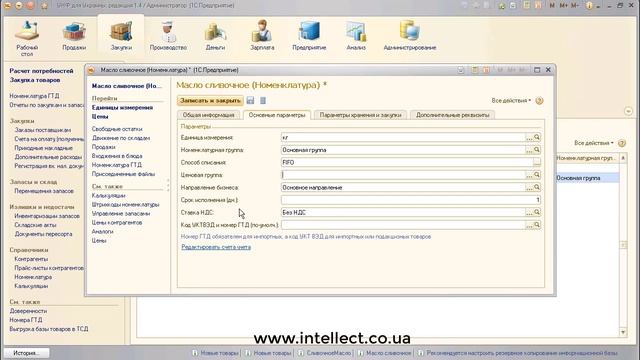Open Все действия menu in background list window
The width and height of the screenshot is (640, 360).
pos(593,143)
